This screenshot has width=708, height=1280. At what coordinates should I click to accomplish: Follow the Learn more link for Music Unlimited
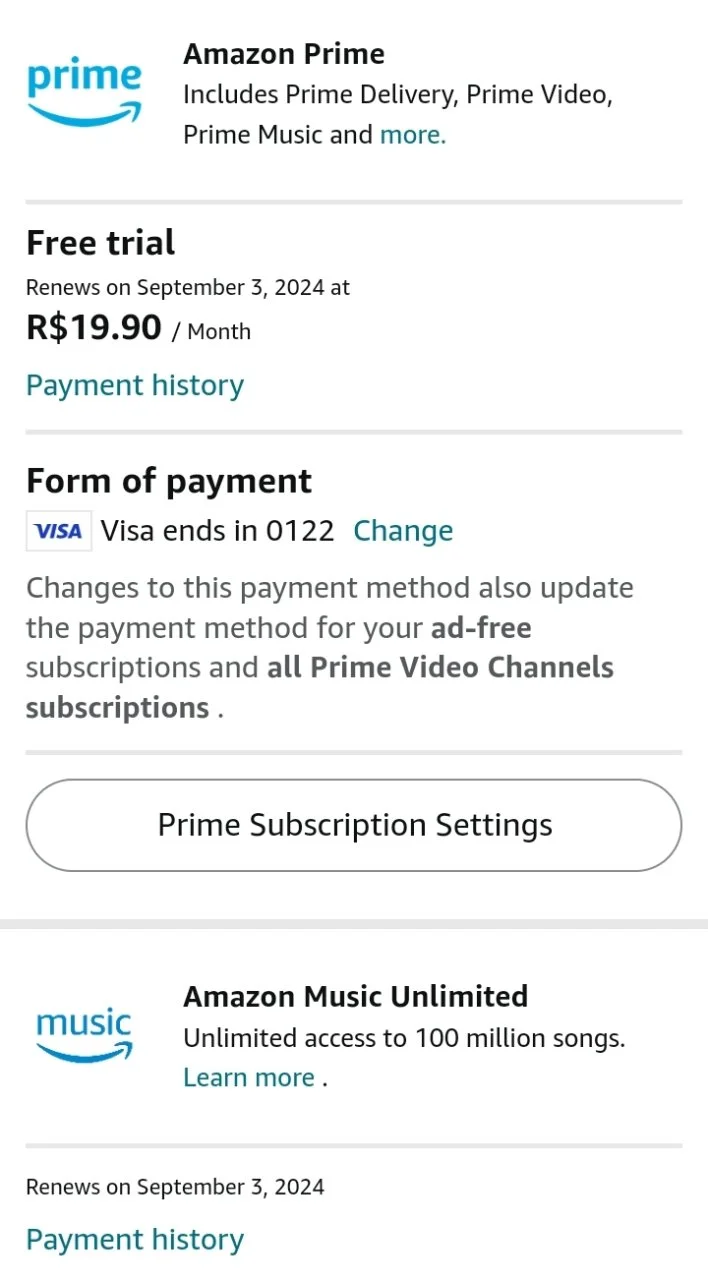(x=249, y=1077)
